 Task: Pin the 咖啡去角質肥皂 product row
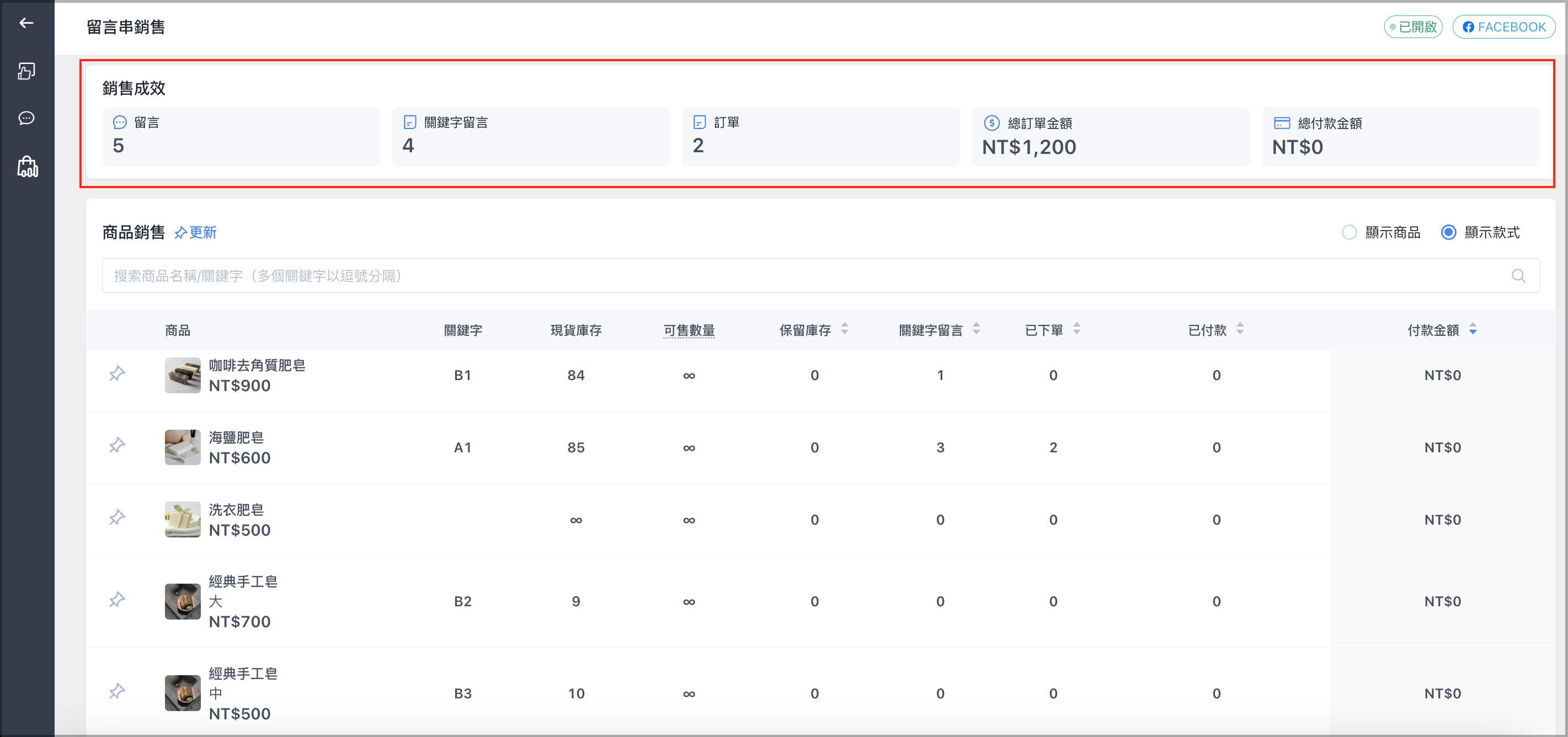coord(117,373)
